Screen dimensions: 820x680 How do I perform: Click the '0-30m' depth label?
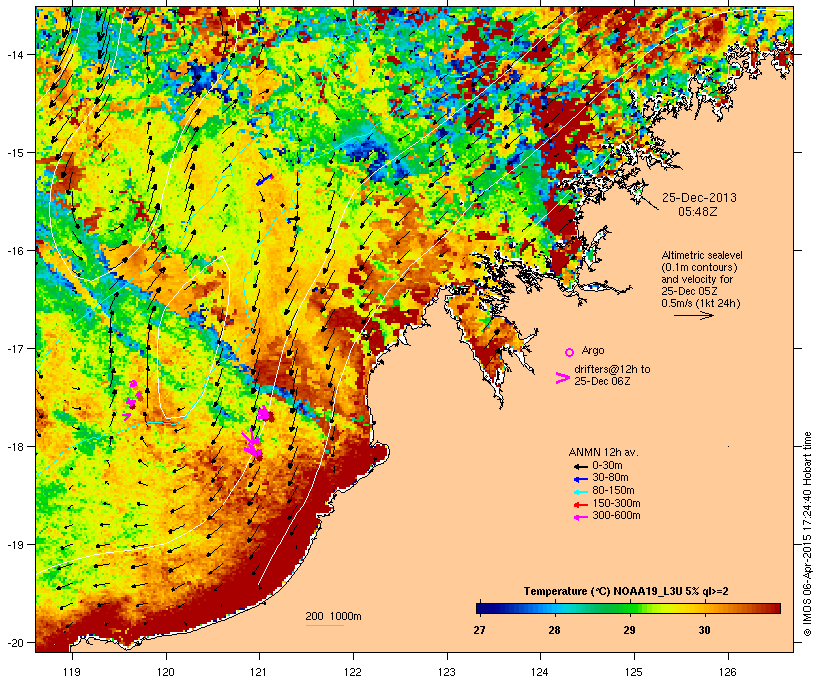pyautogui.click(x=607, y=466)
